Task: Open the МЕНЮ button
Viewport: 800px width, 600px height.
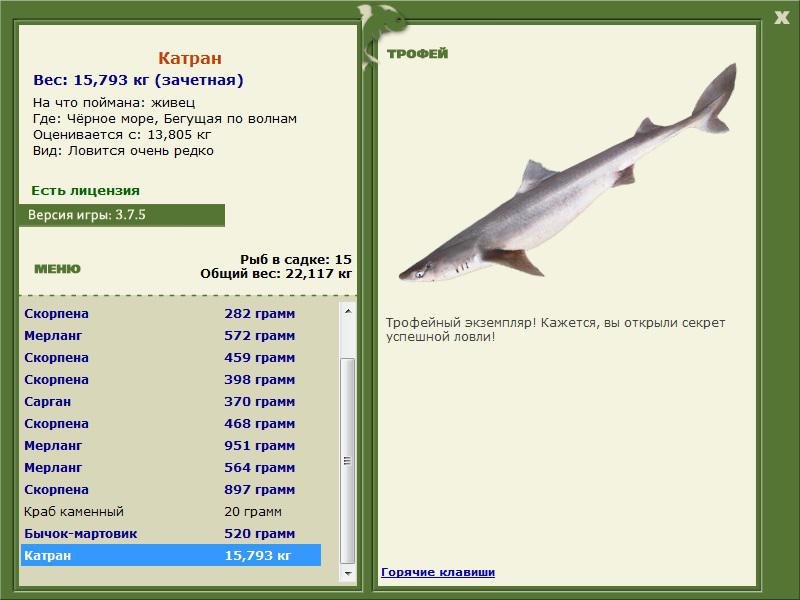Action: tap(57, 269)
